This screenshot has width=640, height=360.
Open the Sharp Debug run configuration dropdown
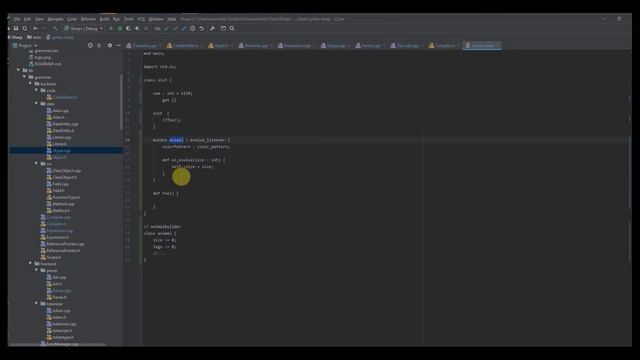84,29
